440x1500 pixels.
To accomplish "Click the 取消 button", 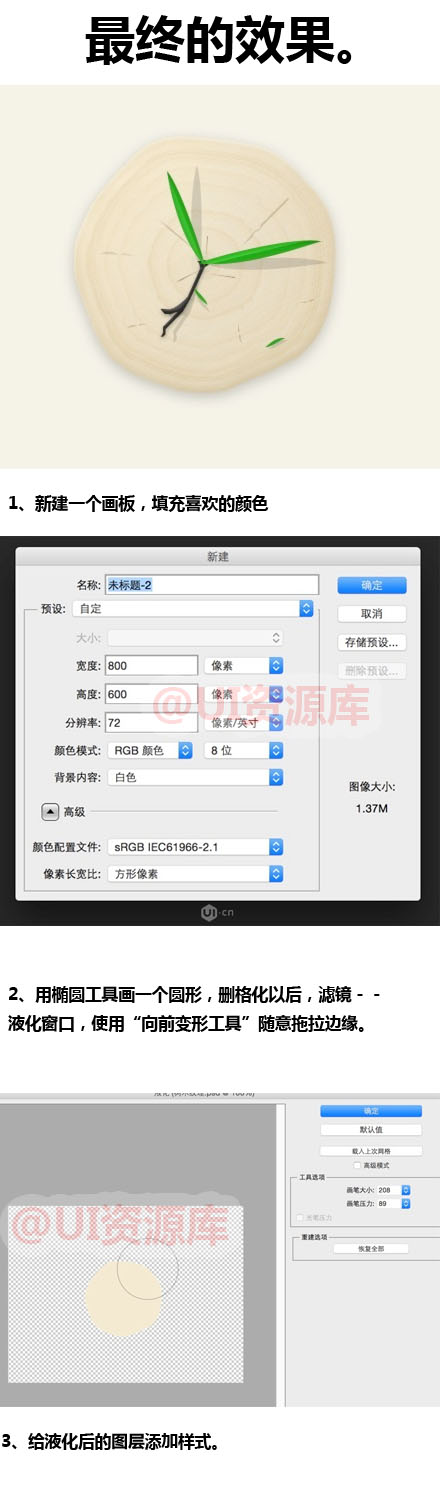I will pyautogui.click(x=371, y=613).
